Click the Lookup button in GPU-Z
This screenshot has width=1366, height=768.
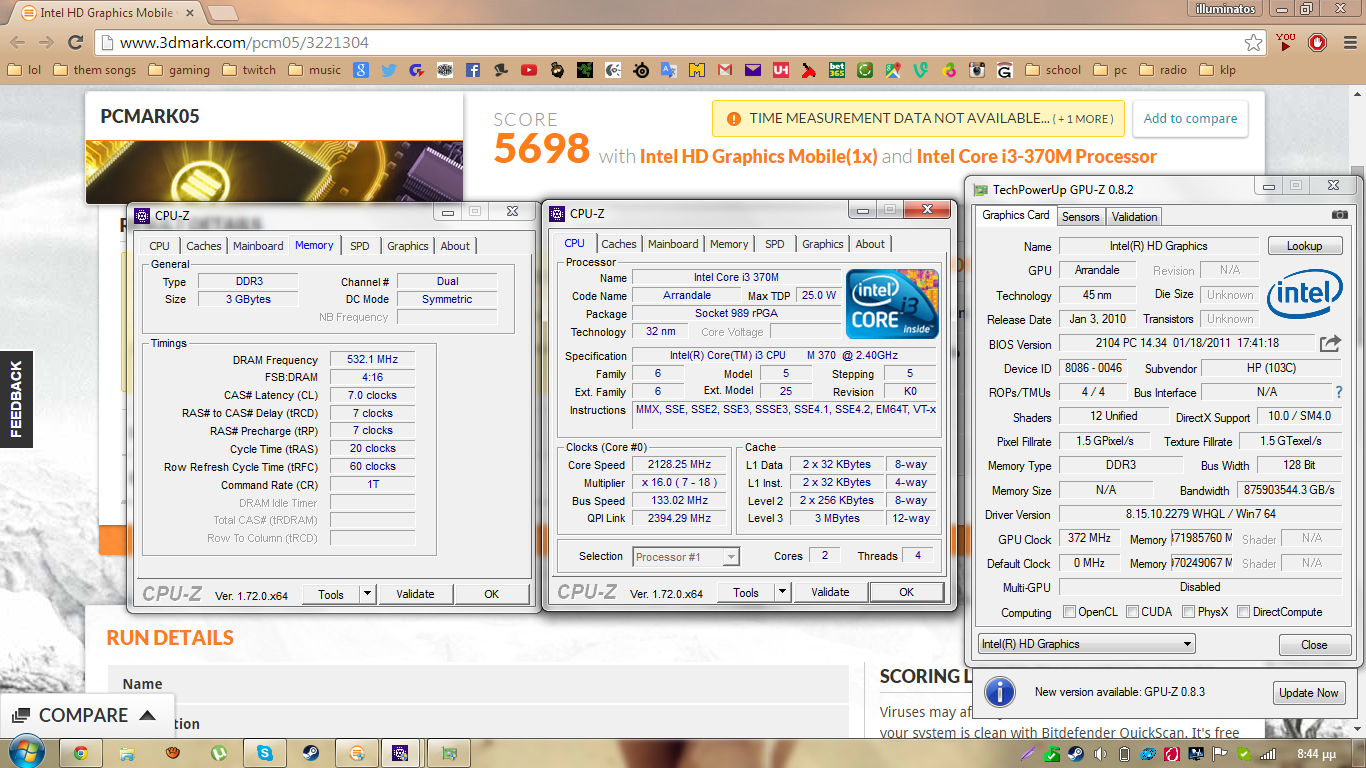1304,245
